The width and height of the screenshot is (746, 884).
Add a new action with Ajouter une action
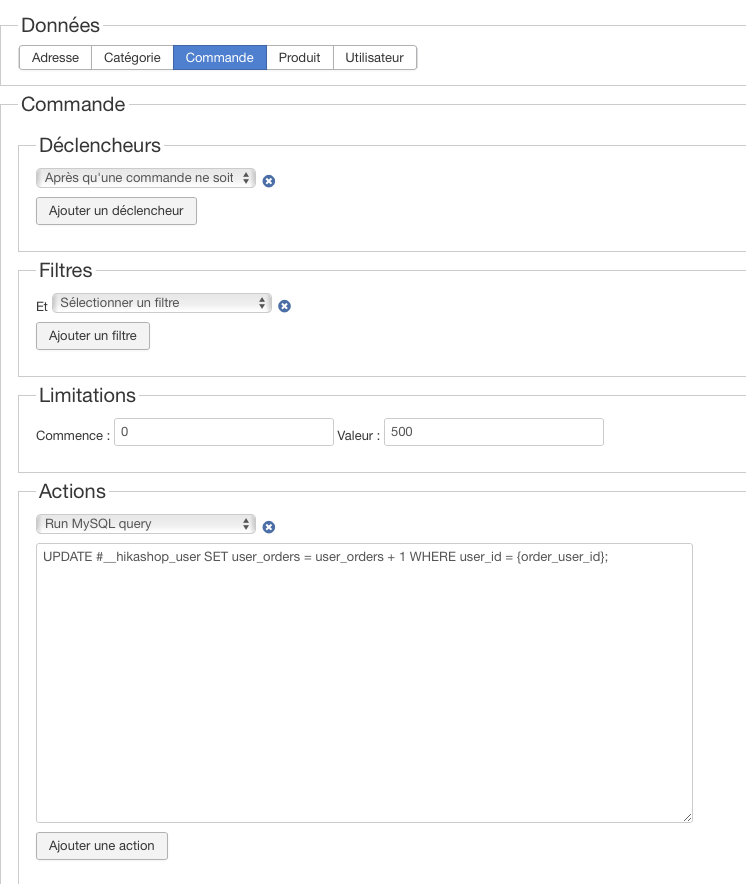[x=101, y=846]
